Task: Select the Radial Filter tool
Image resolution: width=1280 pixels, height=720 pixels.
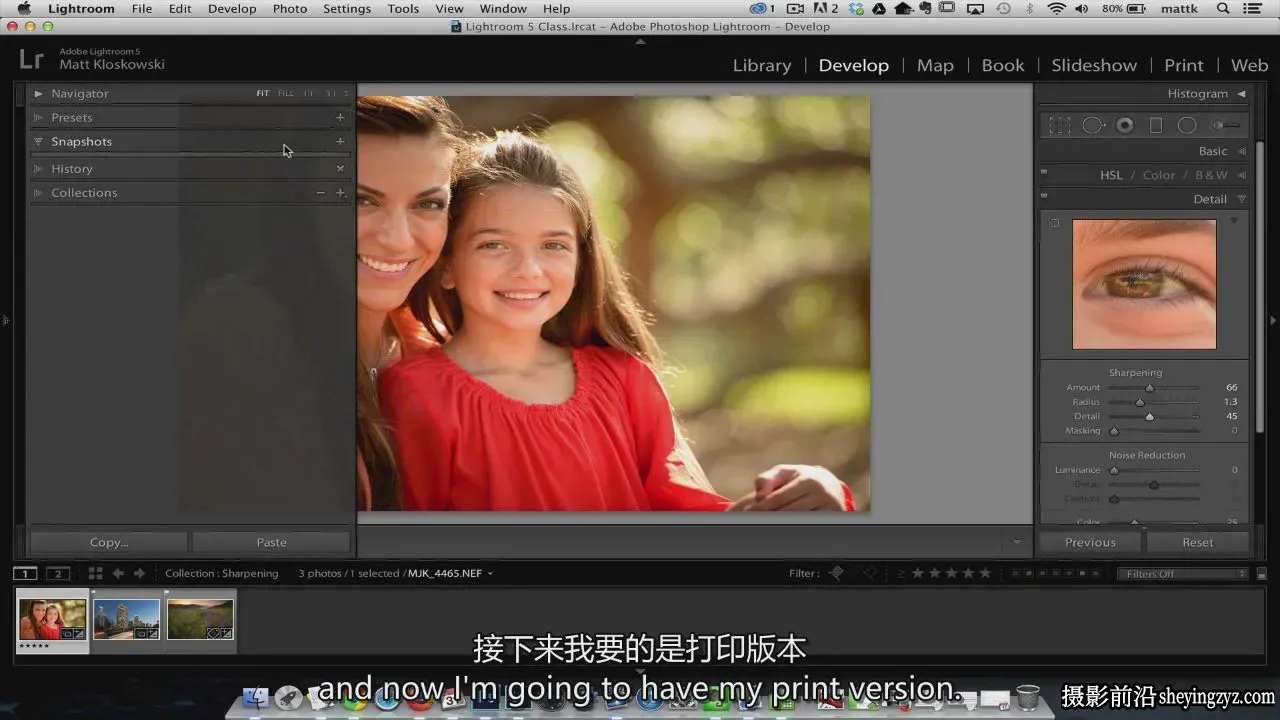Action: [1187, 125]
